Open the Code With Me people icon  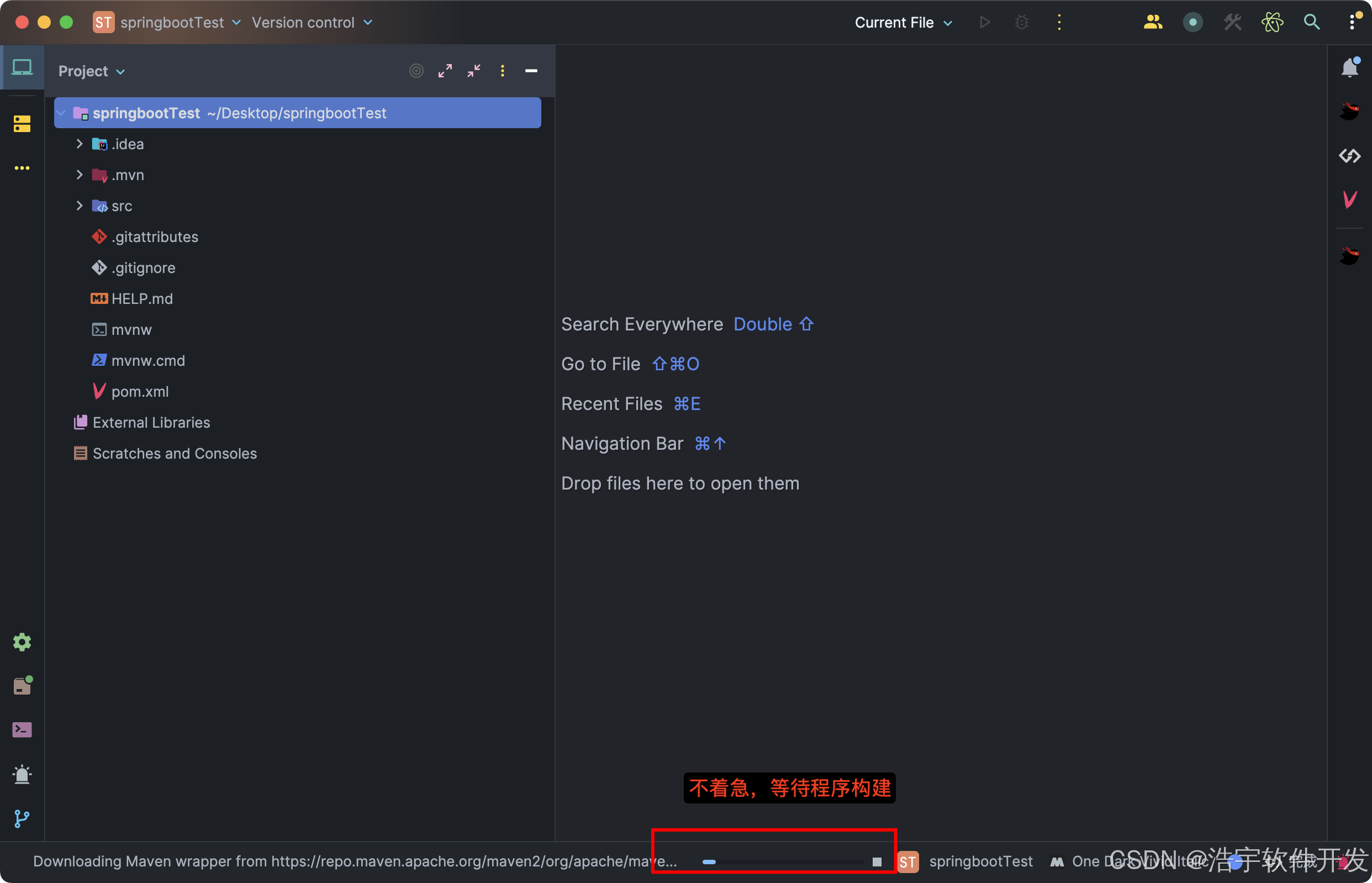pyautogui.click(x=1153, y=22)
